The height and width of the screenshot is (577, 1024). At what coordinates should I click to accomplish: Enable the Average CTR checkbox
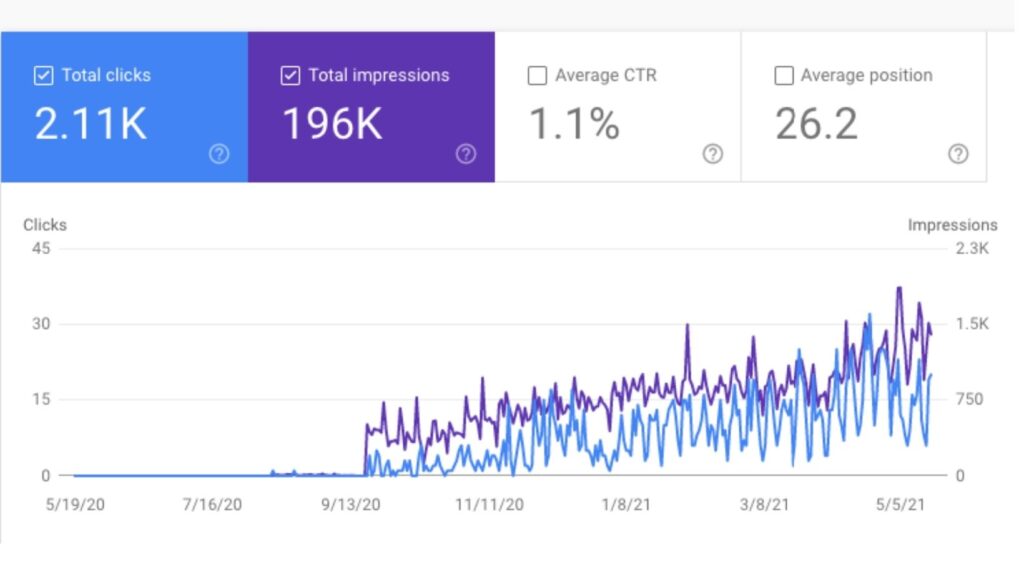click(537, 76)
